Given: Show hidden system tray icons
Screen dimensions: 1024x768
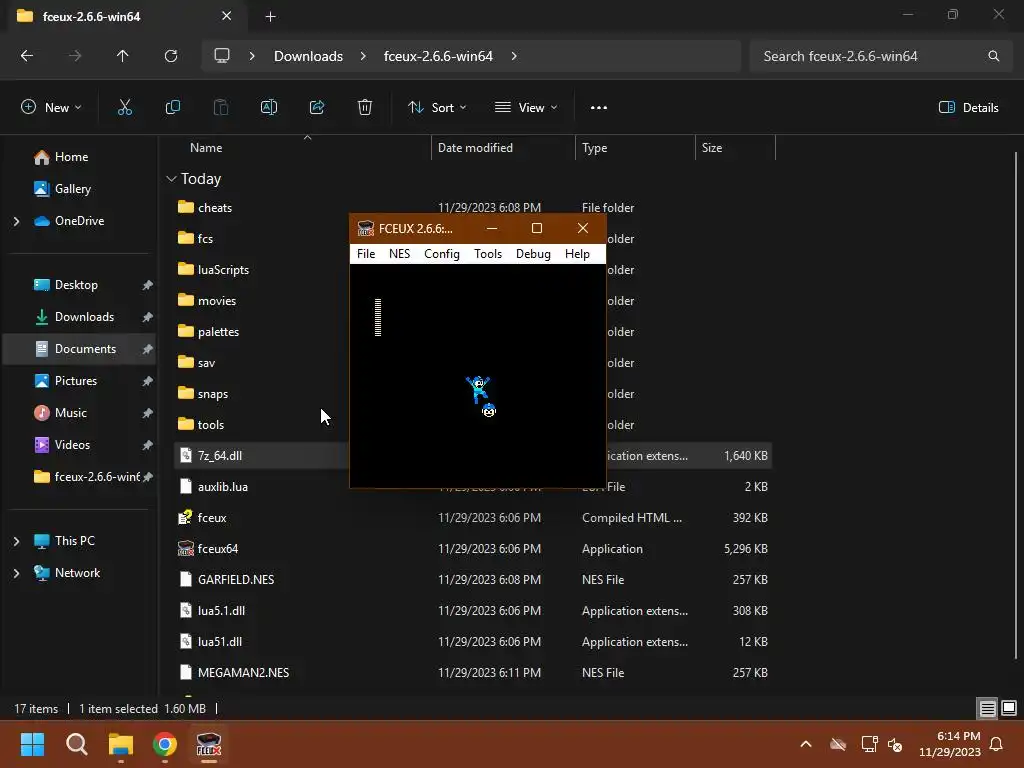Looking at the screenshot, I should [x=806, y=744].
